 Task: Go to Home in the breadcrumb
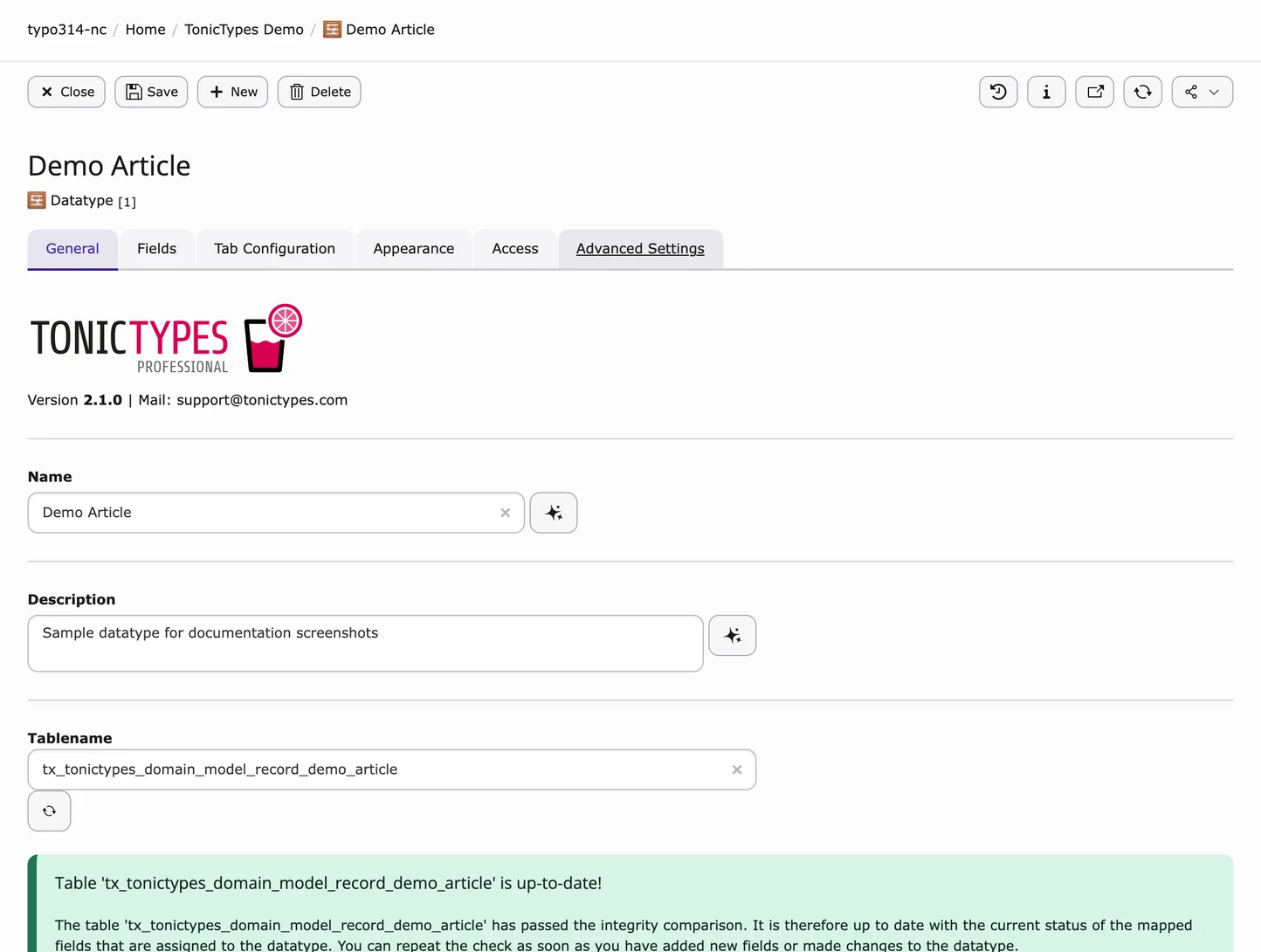(x=145, y=30)
